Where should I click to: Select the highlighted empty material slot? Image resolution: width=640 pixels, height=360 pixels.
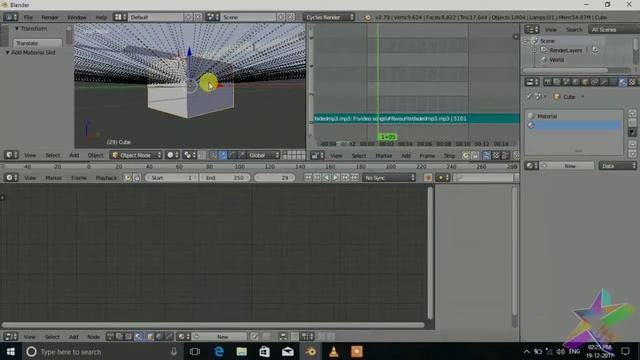click(574, 125)
